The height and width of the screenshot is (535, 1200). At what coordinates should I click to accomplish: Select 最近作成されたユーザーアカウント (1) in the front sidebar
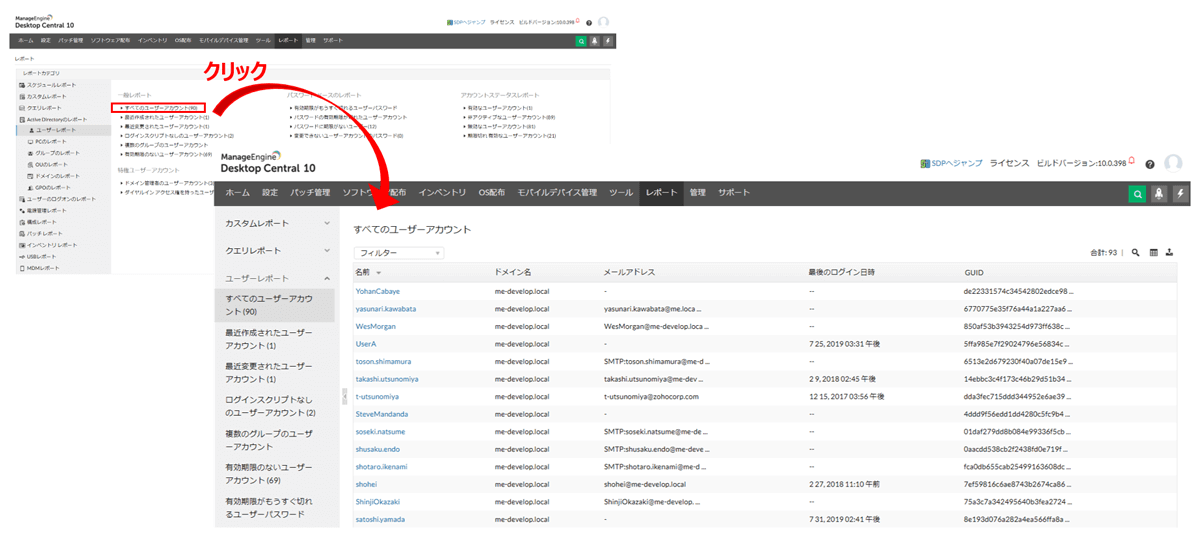point(269,338)
